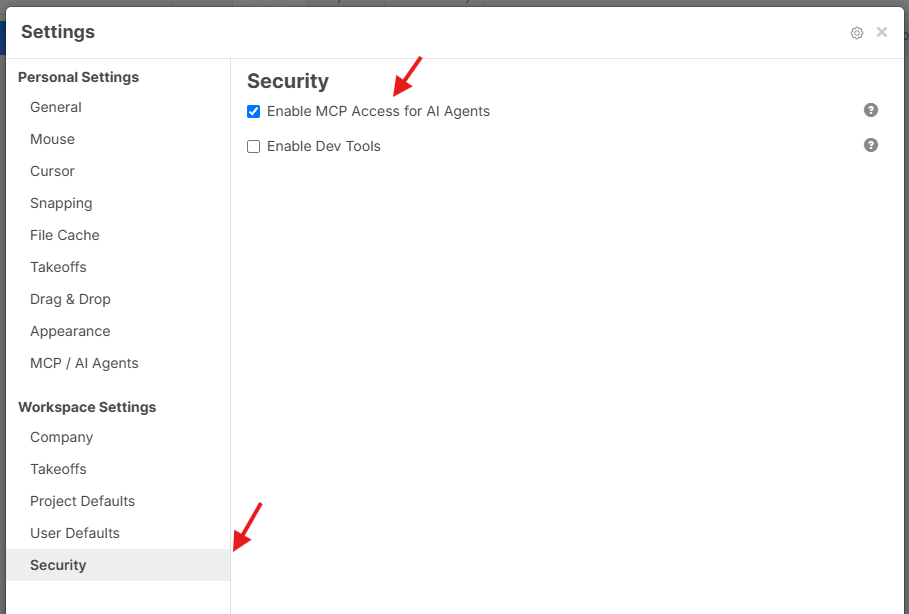Uncheck Enable MCP Access for AI Agents
Viewport: 909px width, 614px height.
click(253, 111)
